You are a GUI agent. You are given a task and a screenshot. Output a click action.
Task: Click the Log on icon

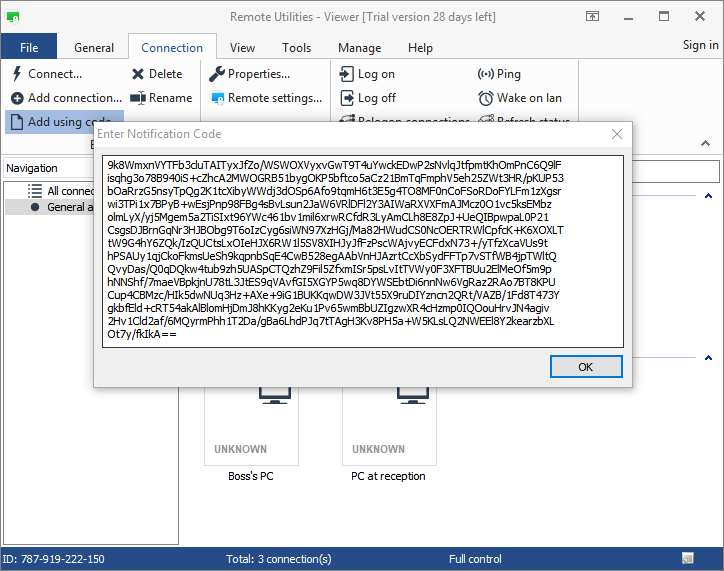(346, 74)
